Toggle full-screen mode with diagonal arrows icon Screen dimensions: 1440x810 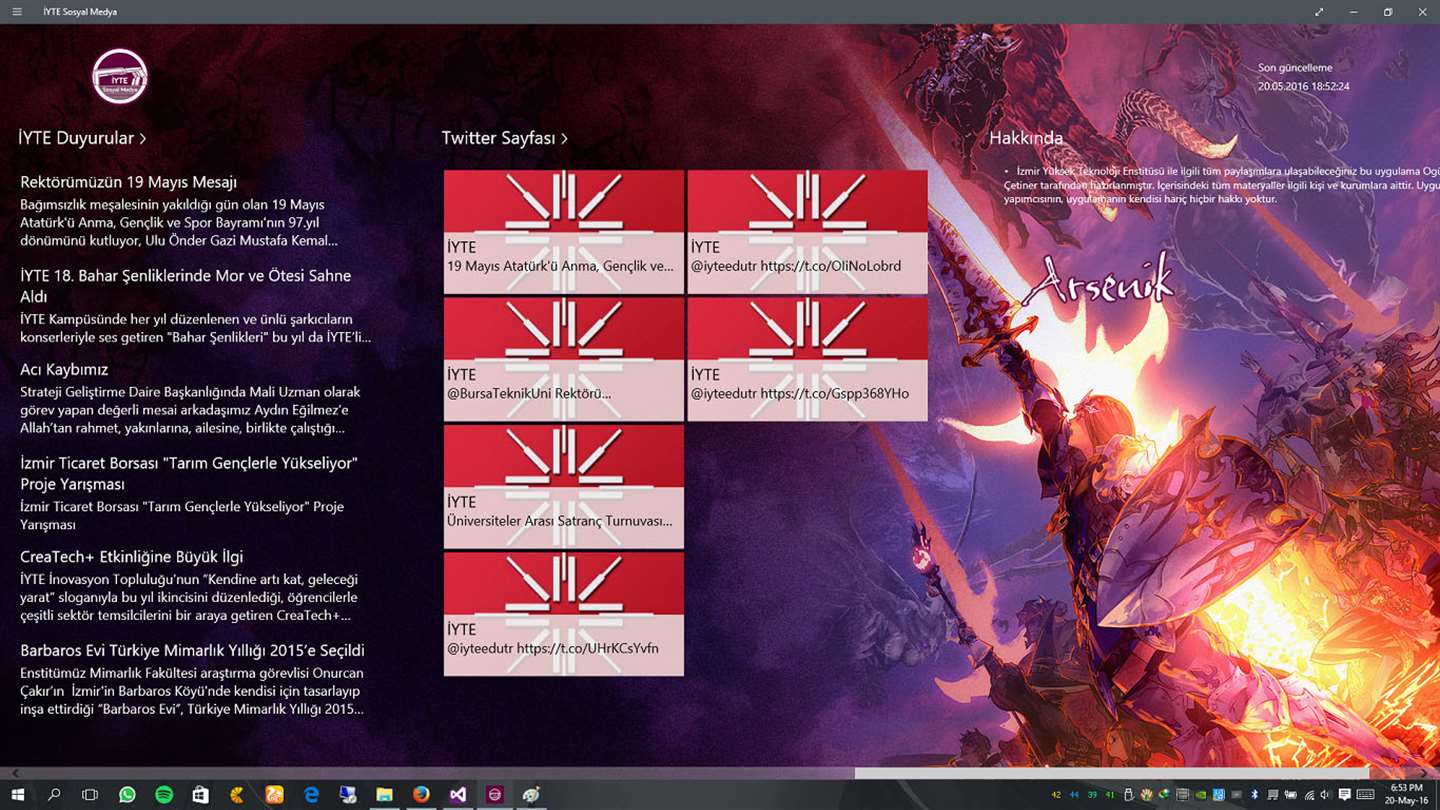(x=1319, y=12)
